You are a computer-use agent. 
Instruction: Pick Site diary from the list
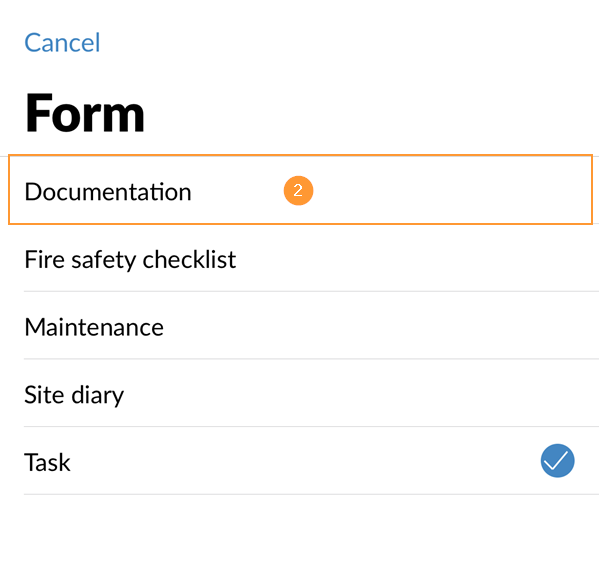click(x=300, y=393)
